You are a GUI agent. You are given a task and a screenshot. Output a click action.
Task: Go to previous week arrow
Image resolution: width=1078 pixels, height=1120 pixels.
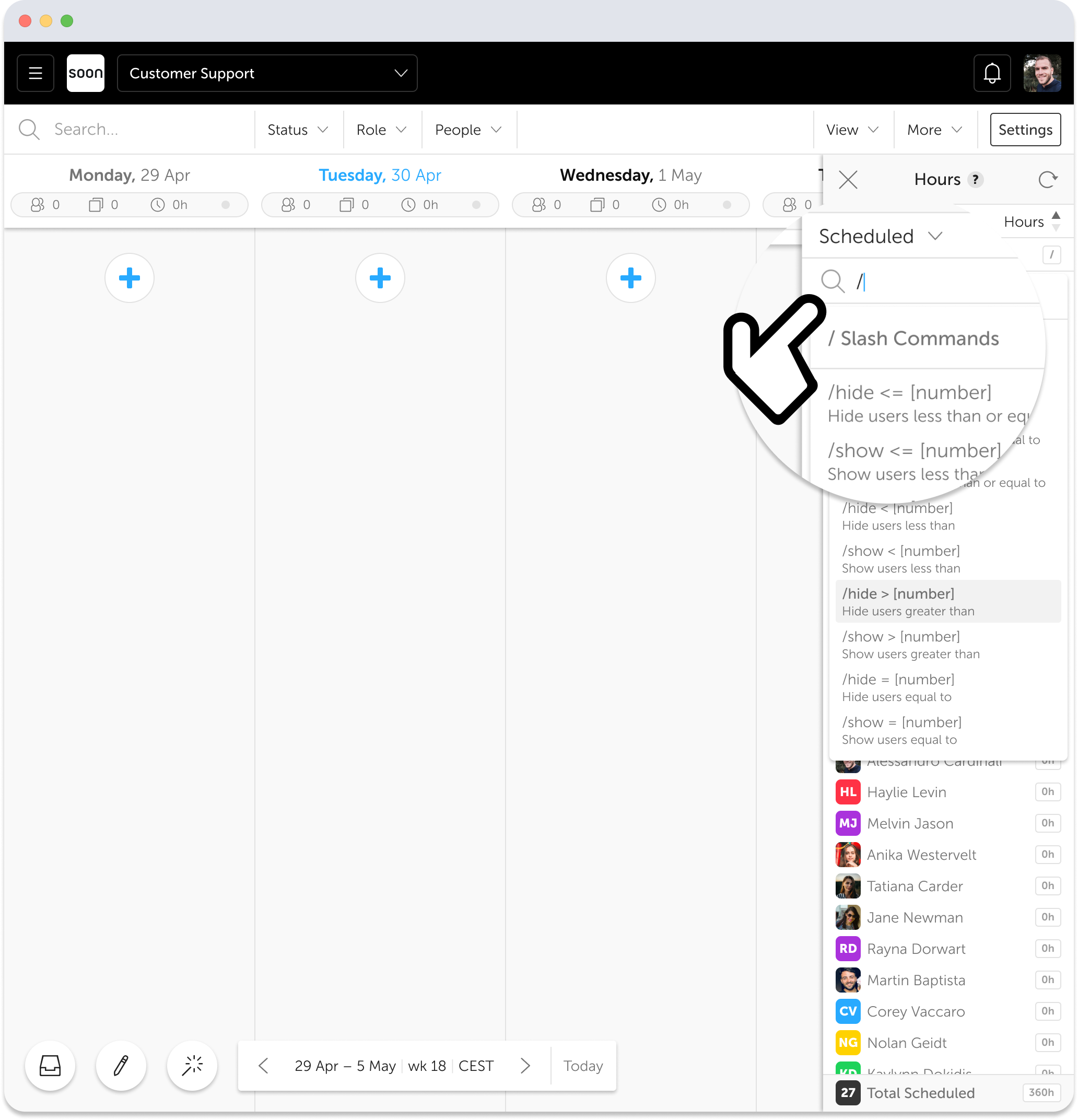pyautogui.click(x=263, y=1065)
